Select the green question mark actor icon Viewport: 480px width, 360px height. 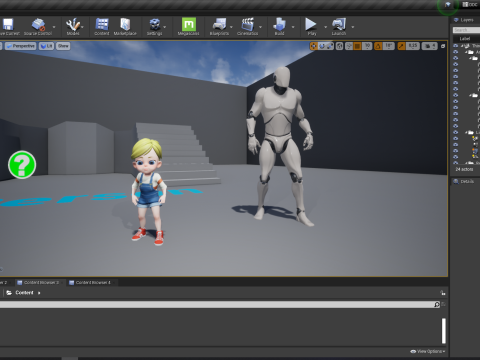pyautogui.click(x=22, y=165)
